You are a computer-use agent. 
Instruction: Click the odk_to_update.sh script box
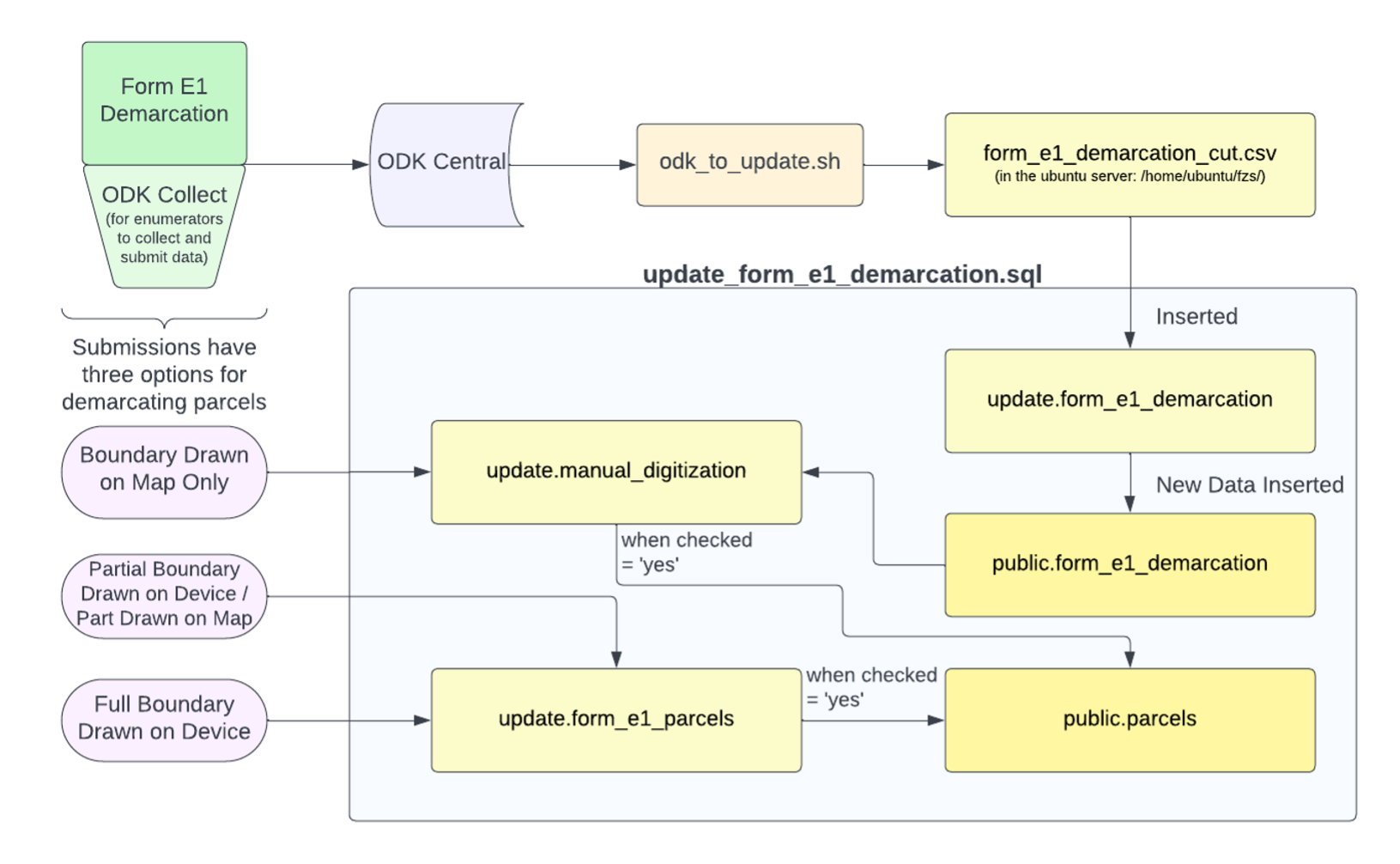coord(749,164)
